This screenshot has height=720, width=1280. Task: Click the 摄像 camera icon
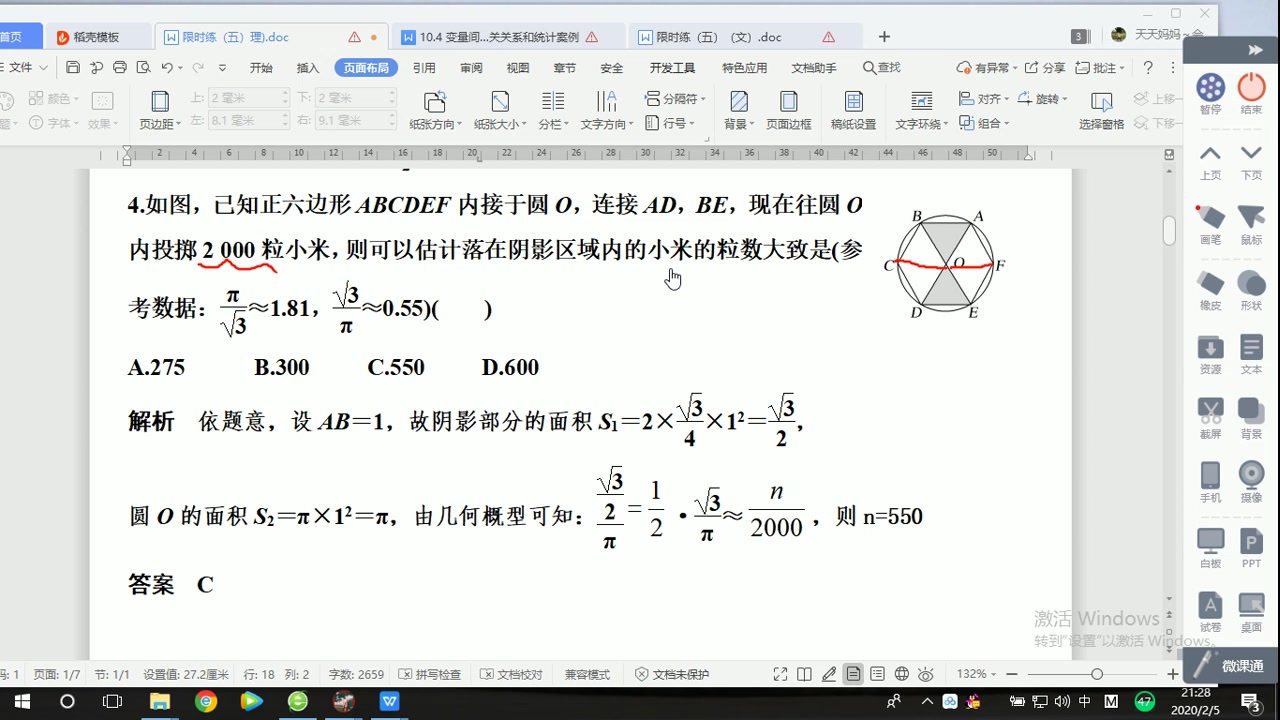(1251, 483)
